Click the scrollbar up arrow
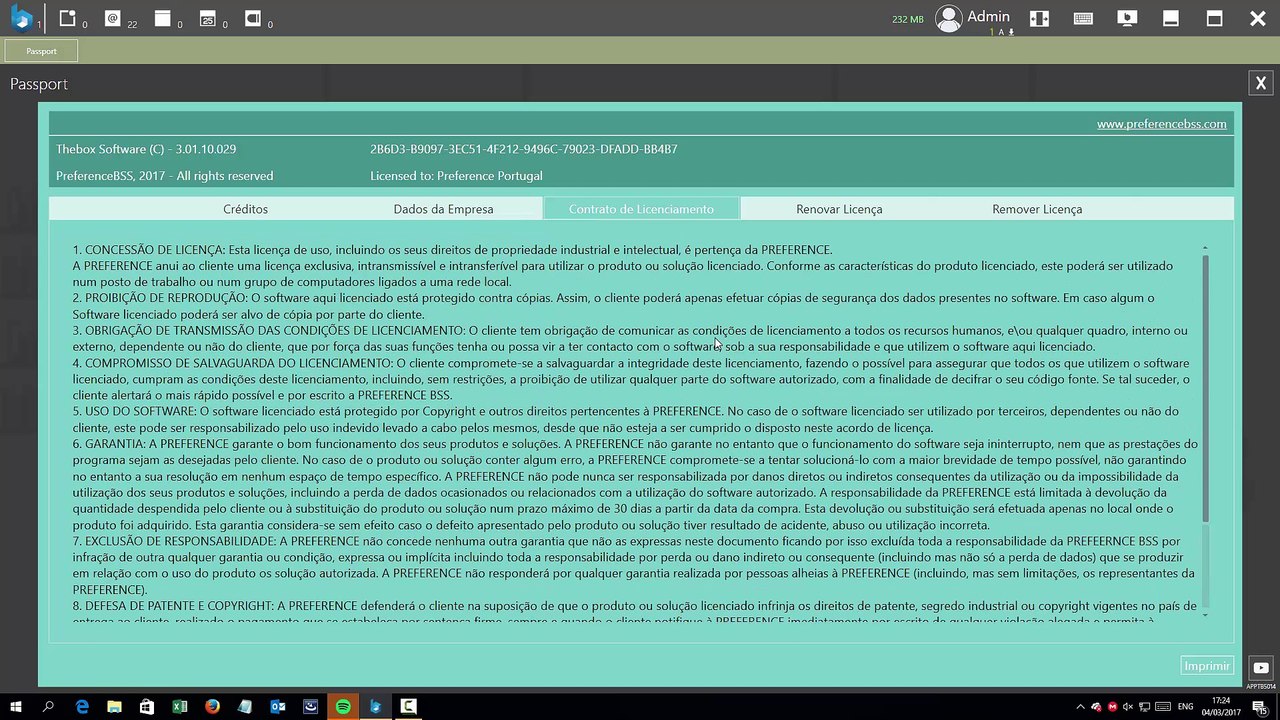 coord(1205,247)
